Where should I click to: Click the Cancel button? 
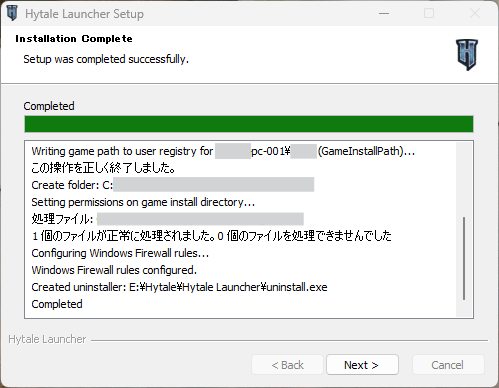coord(448,365)
